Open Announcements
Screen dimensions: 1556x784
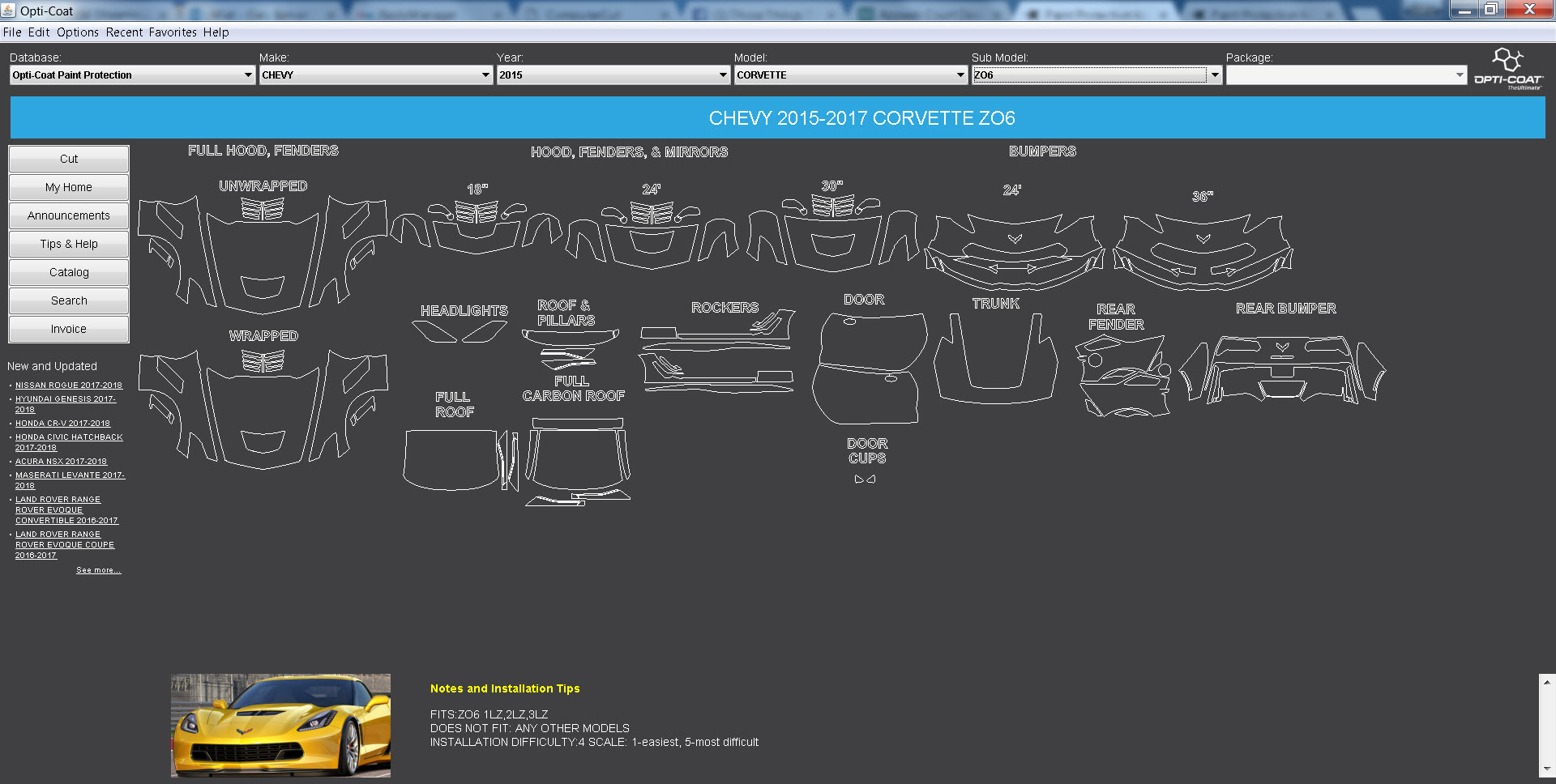69,215
